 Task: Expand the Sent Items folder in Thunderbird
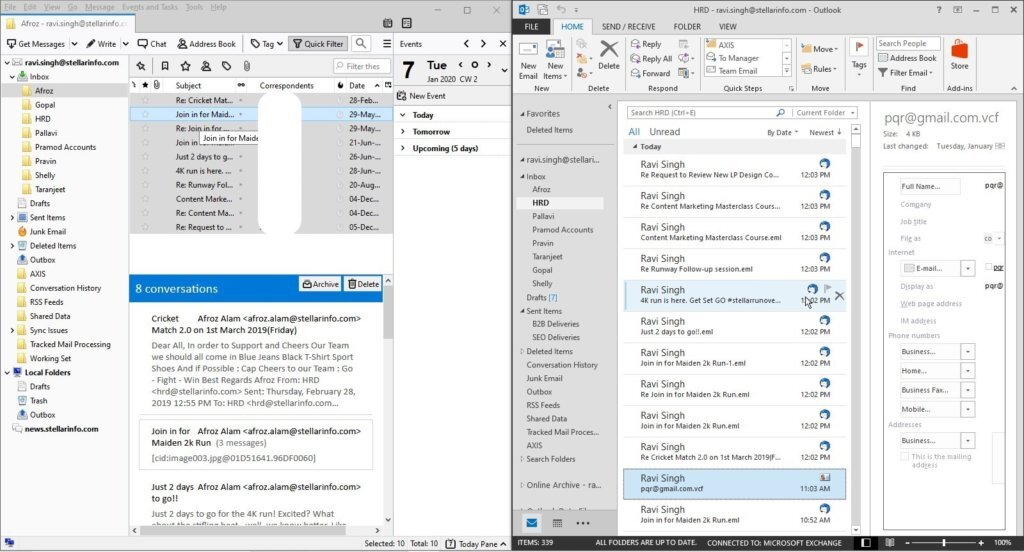point(12,217)
